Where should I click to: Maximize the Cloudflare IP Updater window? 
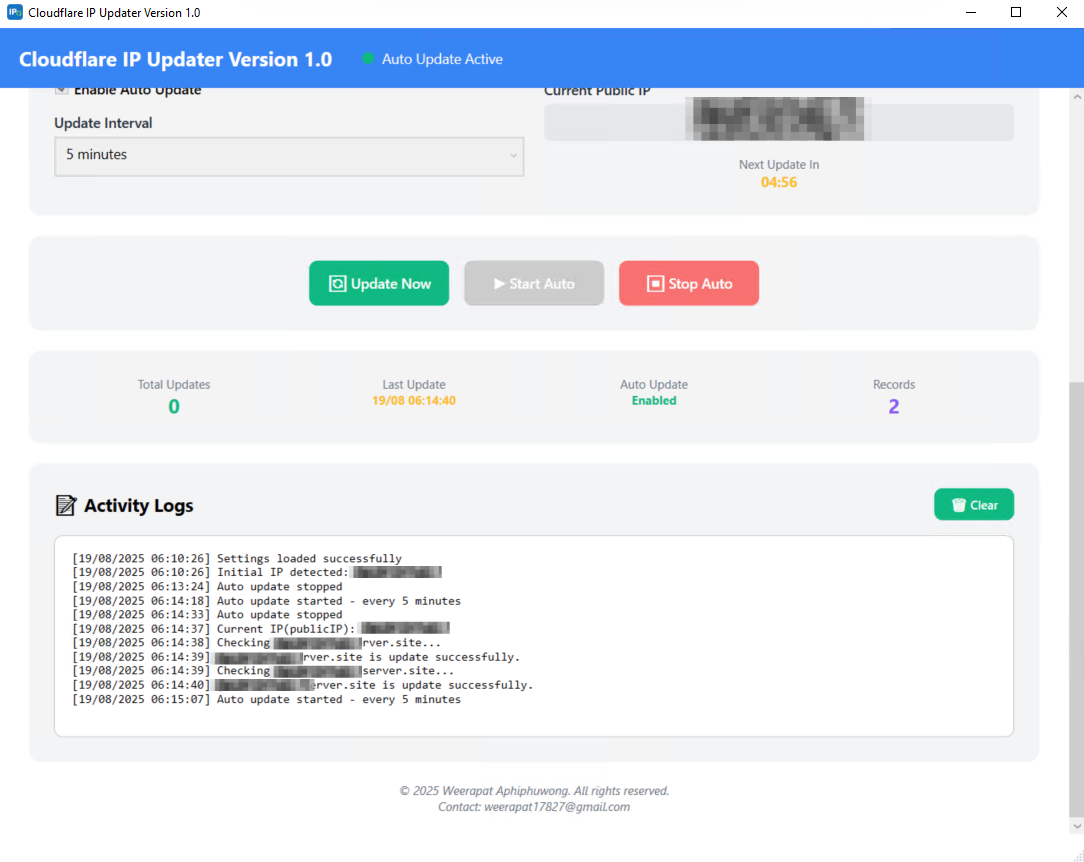click(1016, 12)
